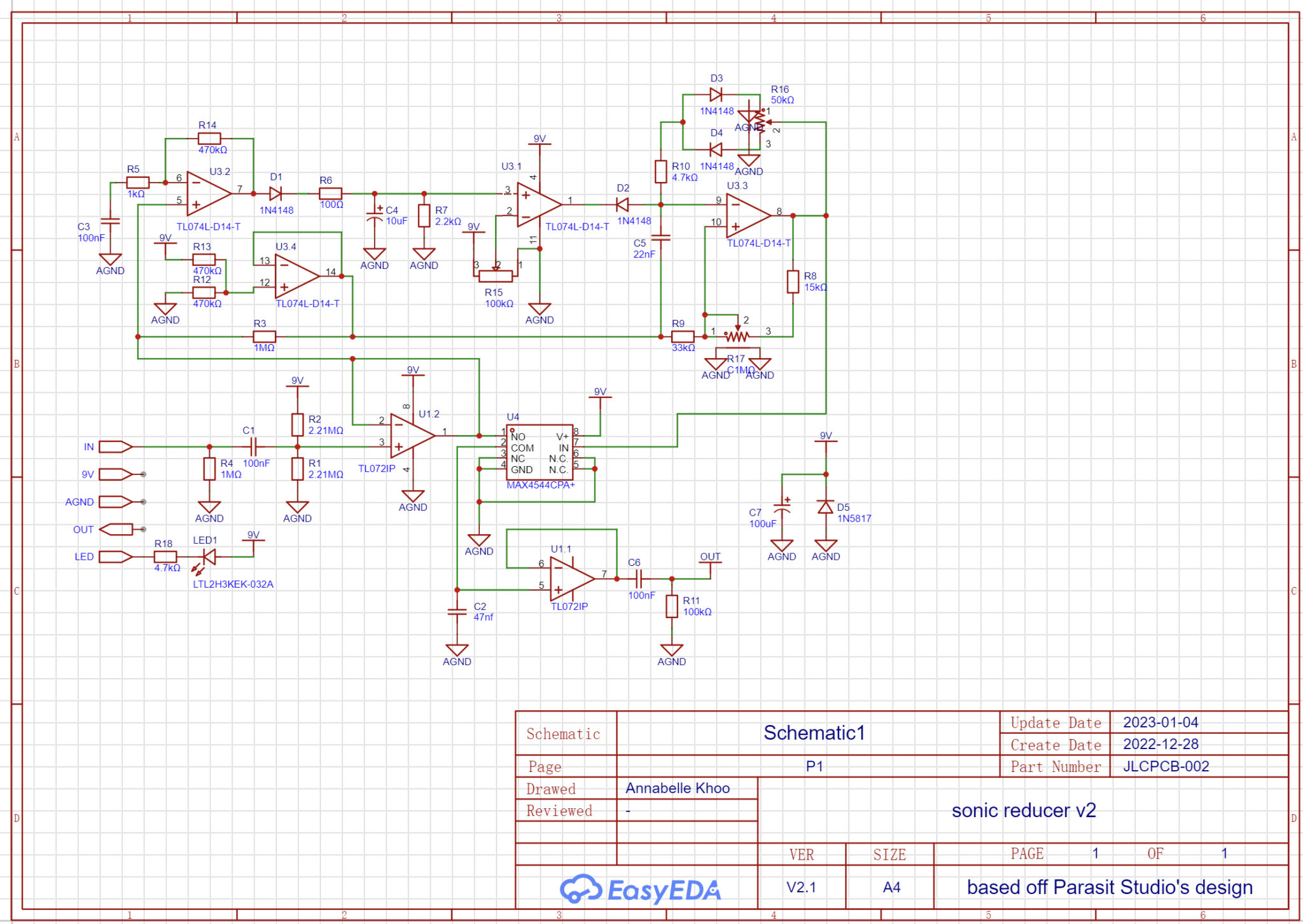
Task: Select the R15 100kΩ trimmer
Action: [x=496, y=276]
